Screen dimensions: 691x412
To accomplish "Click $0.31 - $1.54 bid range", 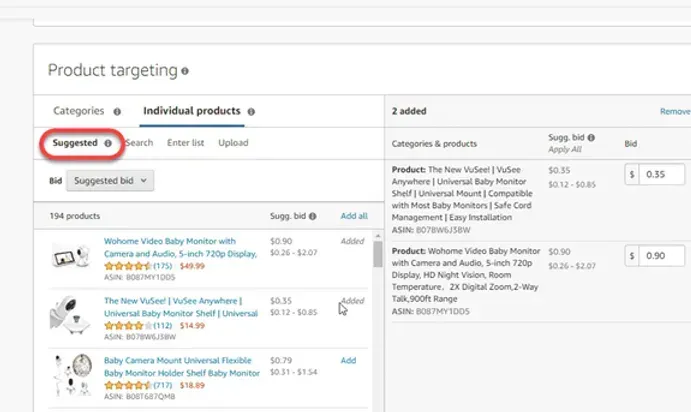I will 293,372.
